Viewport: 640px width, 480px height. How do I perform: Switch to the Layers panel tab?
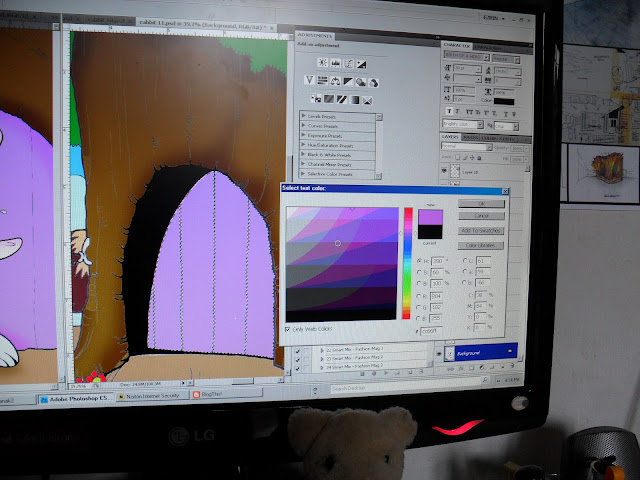point(450,137)
